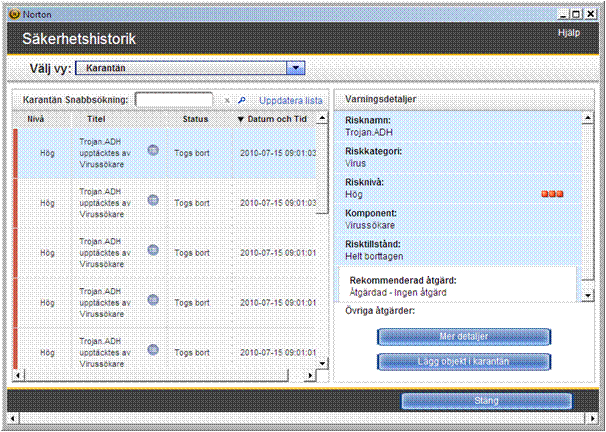Click Hög level in third row
606x432 pixels.
[x=47, y=253]
